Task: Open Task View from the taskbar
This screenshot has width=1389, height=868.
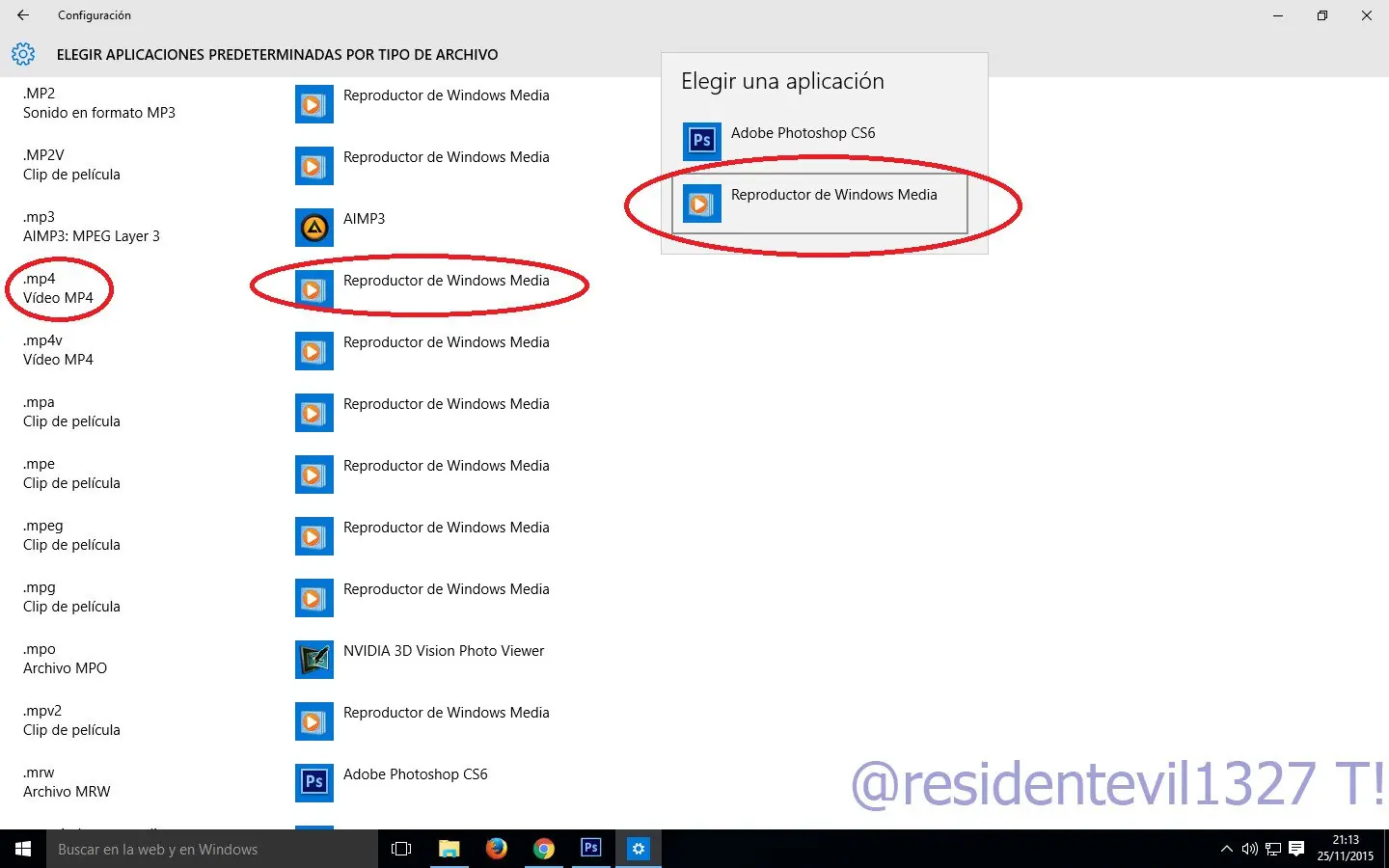Action: pyautogui.click(x=401, y=849)
